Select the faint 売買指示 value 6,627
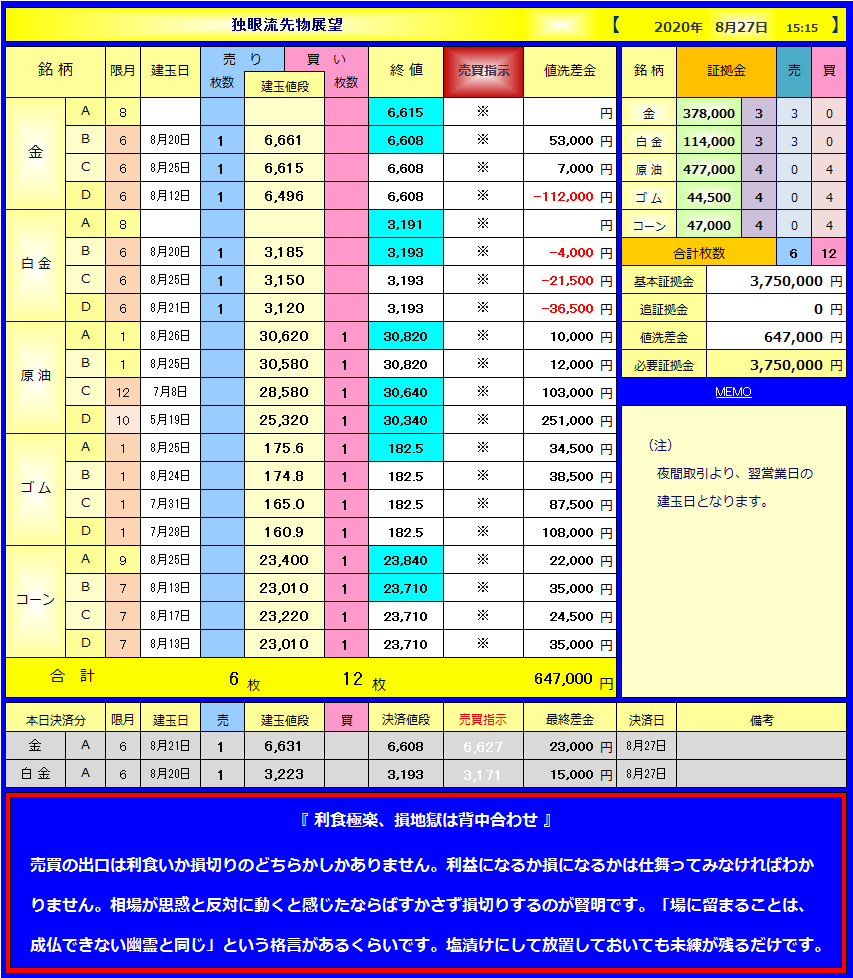This screenshot has width=853, height=978. [x=483, y=747]
